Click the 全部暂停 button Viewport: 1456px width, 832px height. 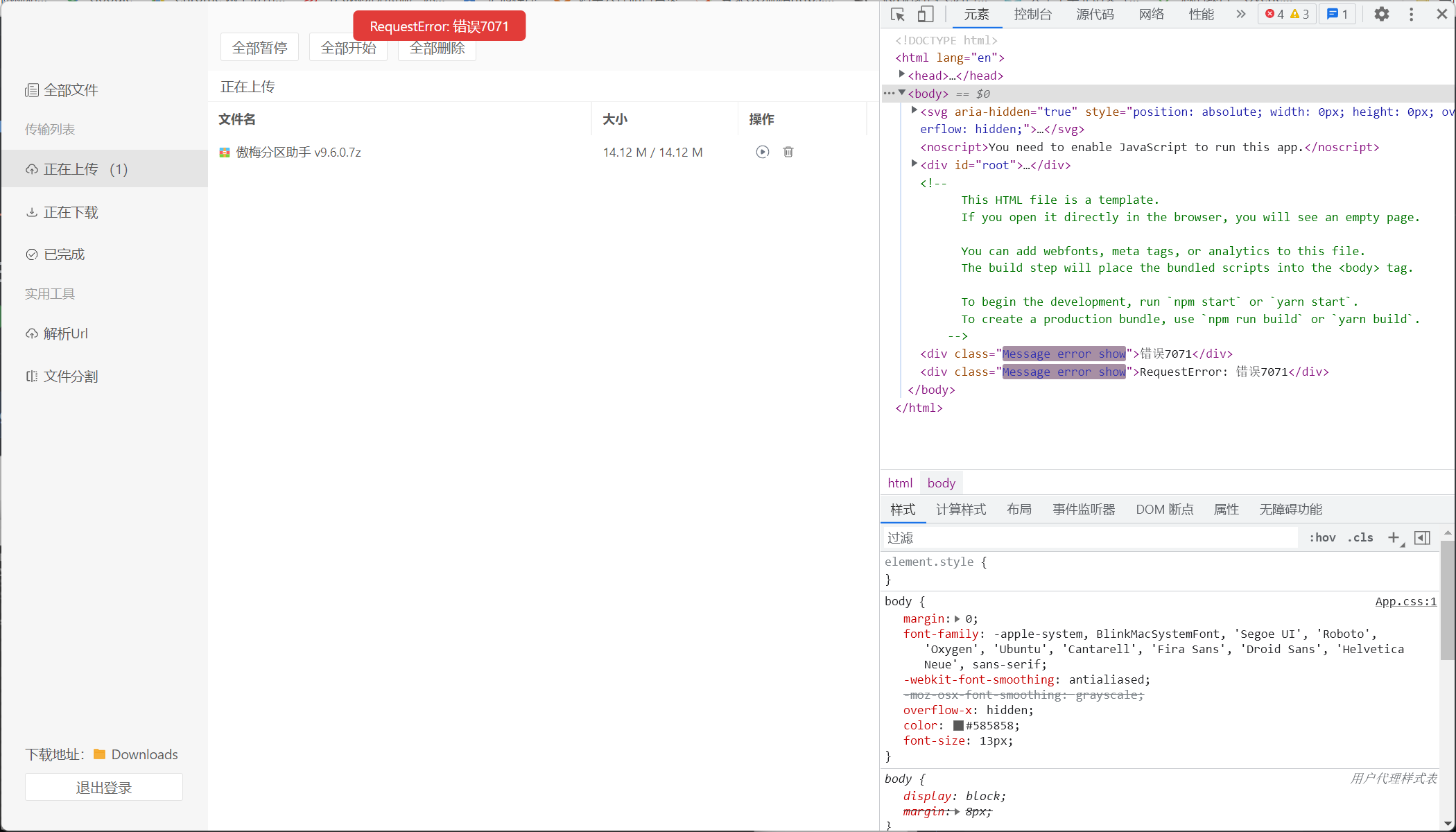(x=259, y=46)
